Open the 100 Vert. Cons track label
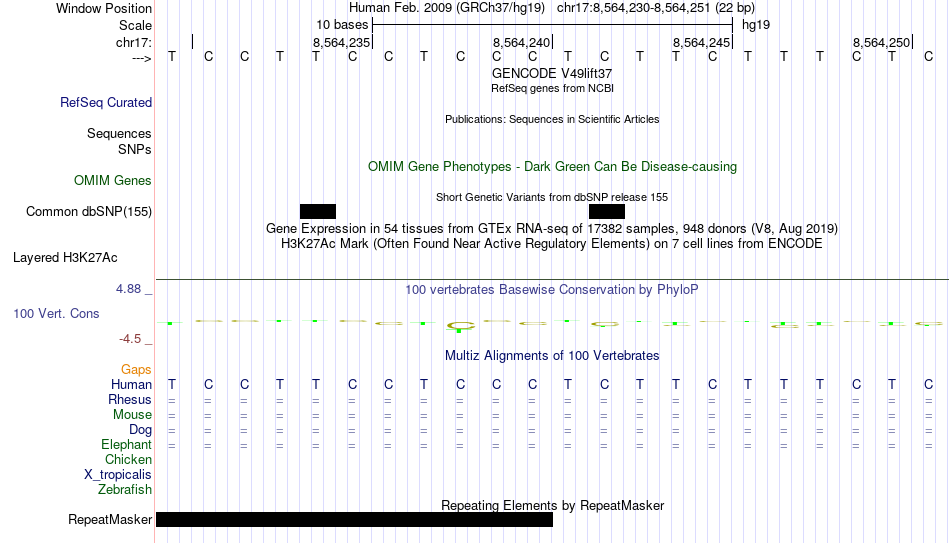This screenshot has width=950, height=543. click(56, 313)
